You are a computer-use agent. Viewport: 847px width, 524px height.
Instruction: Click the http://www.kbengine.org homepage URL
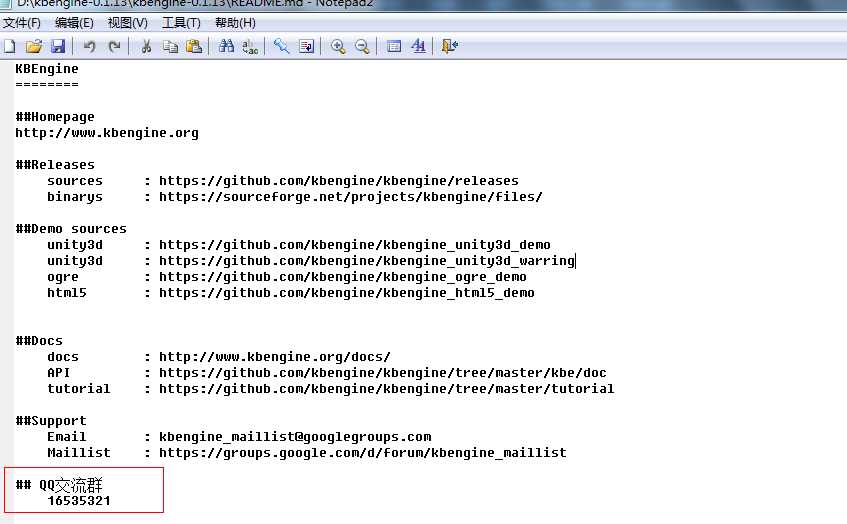107,133
